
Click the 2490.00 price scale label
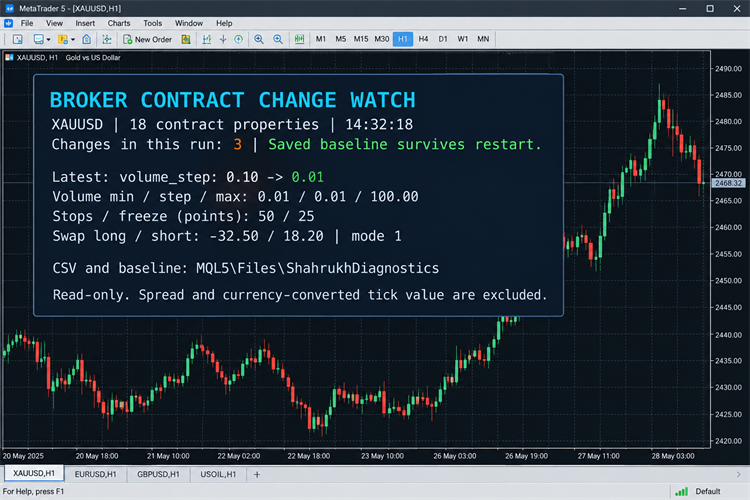coord(728,68)
